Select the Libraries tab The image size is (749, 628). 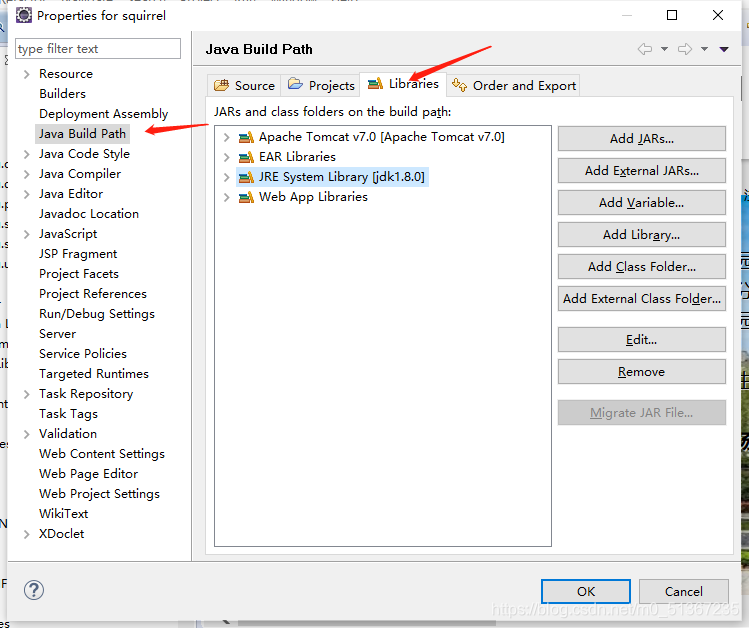403,84
